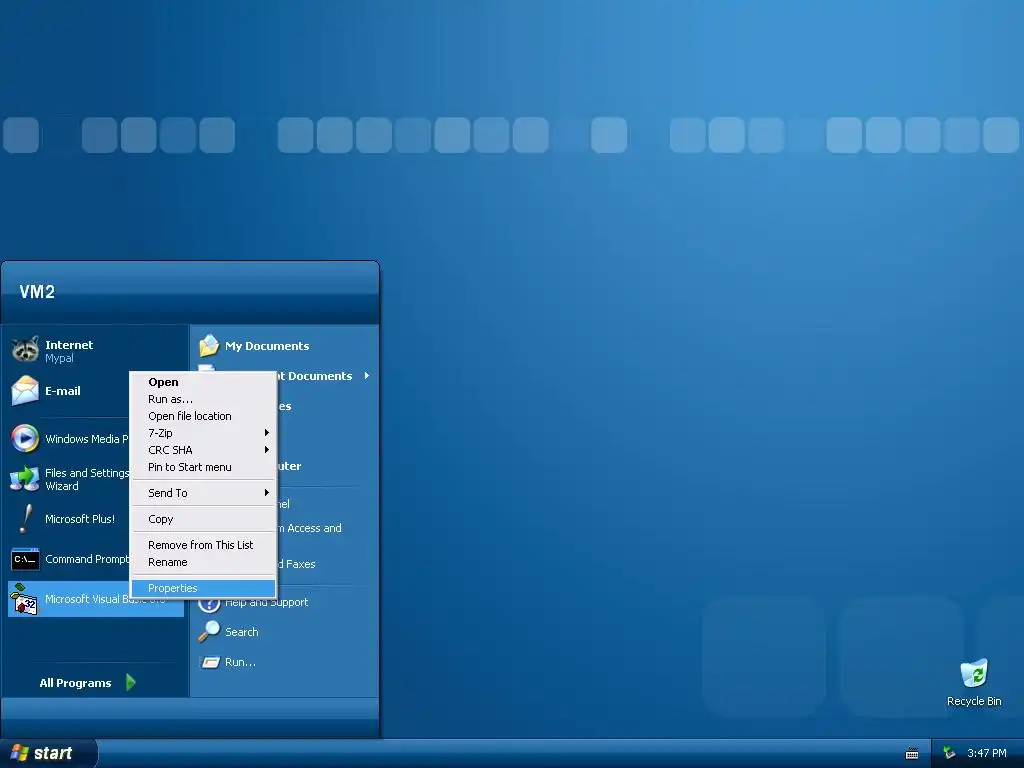Click the E-mail envelope icon
Viewport: 1024px width, 768px height.
tap(25, 391)
